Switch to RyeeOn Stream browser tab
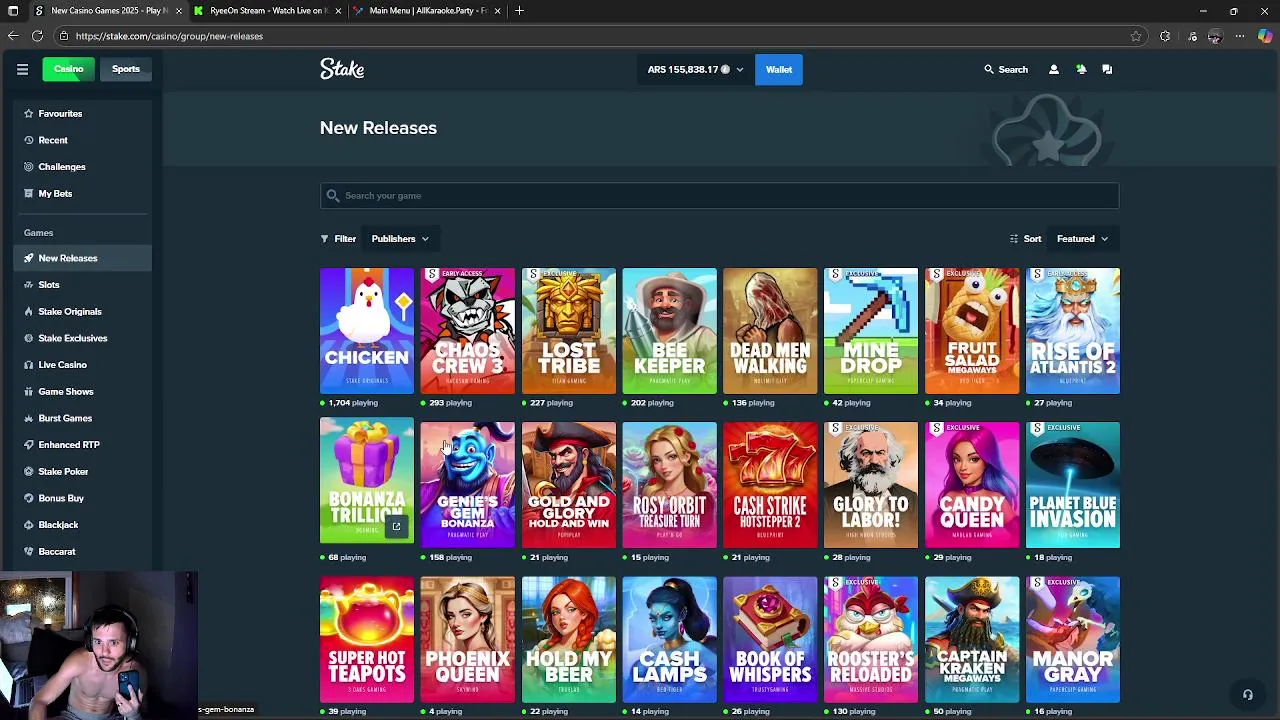This screenshot has width=1280, height=720. coord(268,11)
